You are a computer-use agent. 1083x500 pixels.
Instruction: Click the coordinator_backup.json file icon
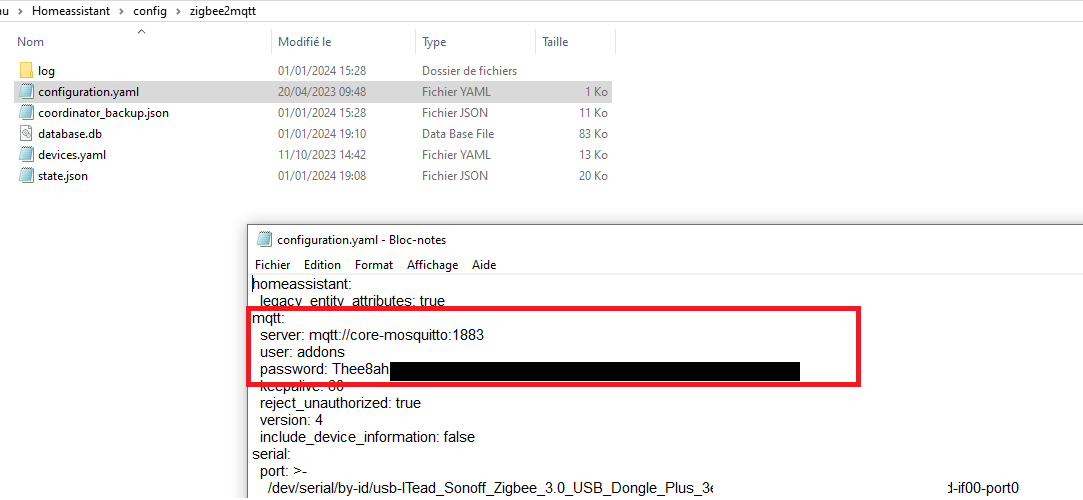tap(26, 113)
